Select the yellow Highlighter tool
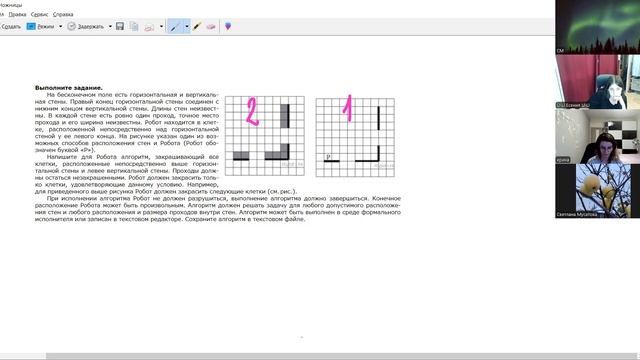The image size is (640, 360). (197, 27)
